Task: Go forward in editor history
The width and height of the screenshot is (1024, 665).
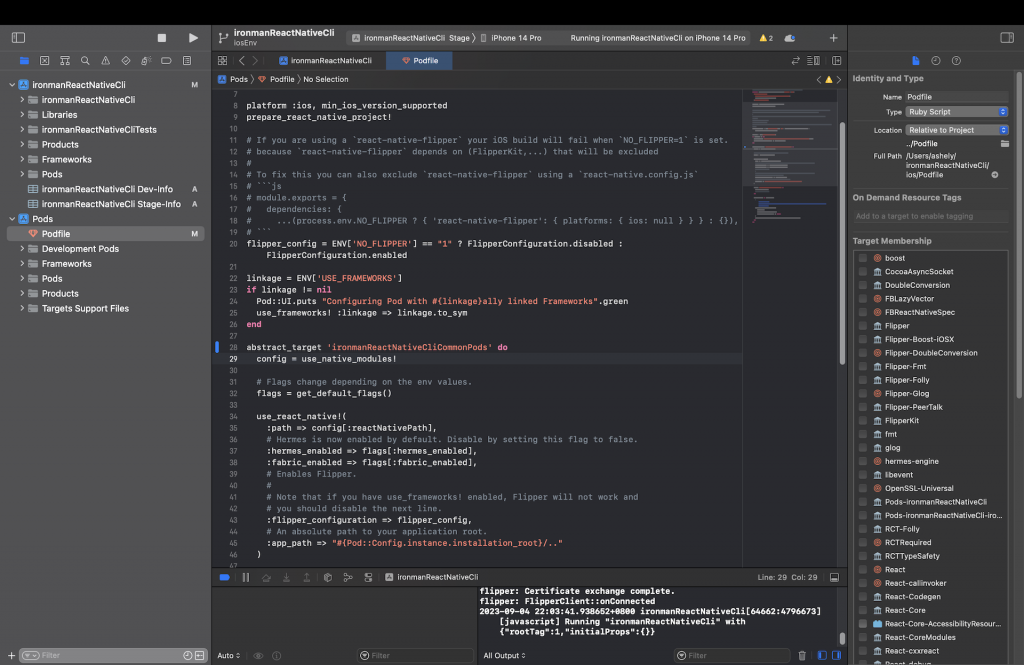Action: click(x=255, y=61)
